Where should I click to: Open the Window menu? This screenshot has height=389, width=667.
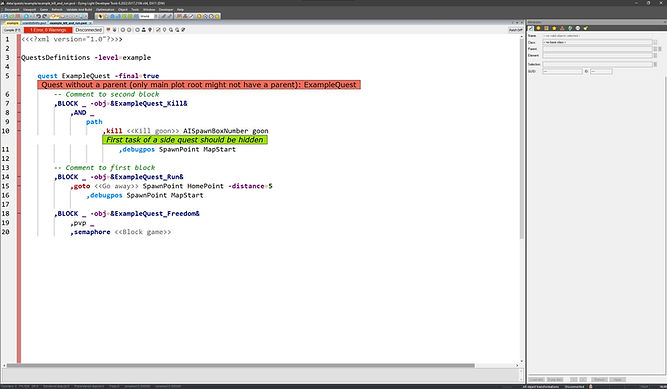pos(149,9)
